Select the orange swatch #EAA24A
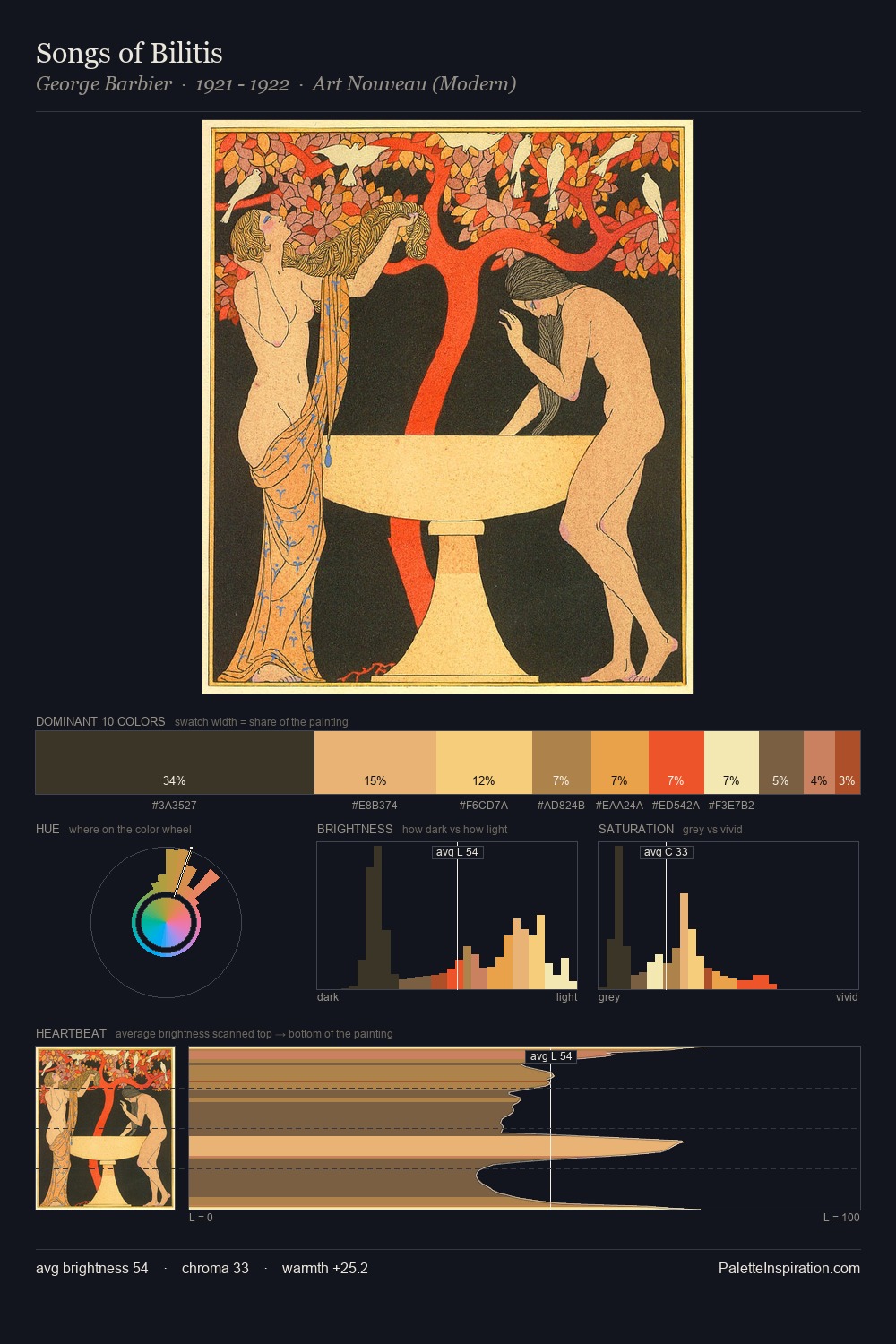The image size is (896, 1344). [x=619, y=762]
